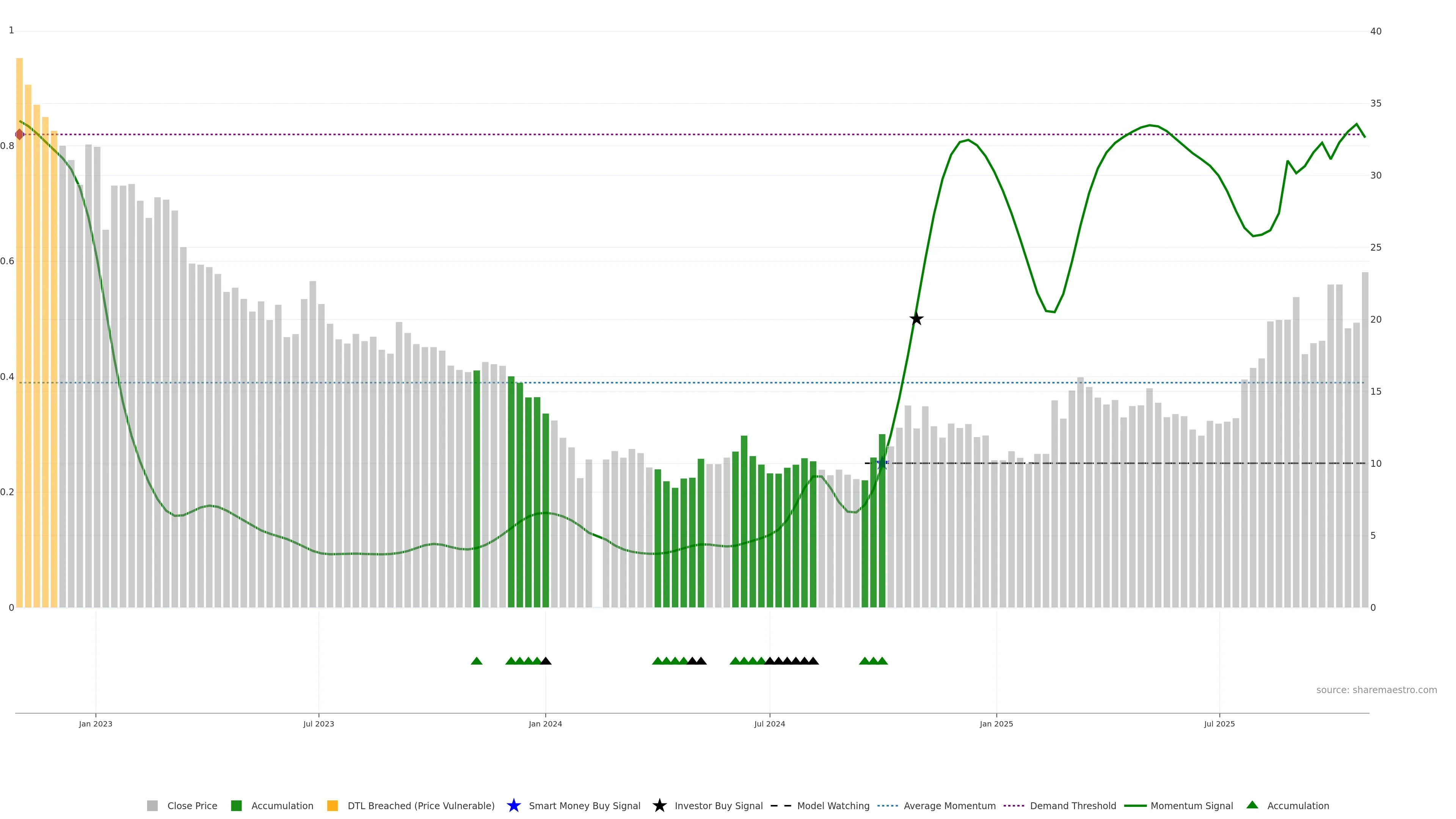
Task: Click the Investor Buy Signal legend star
Action: pyautogui.click(x=660, y=806)
